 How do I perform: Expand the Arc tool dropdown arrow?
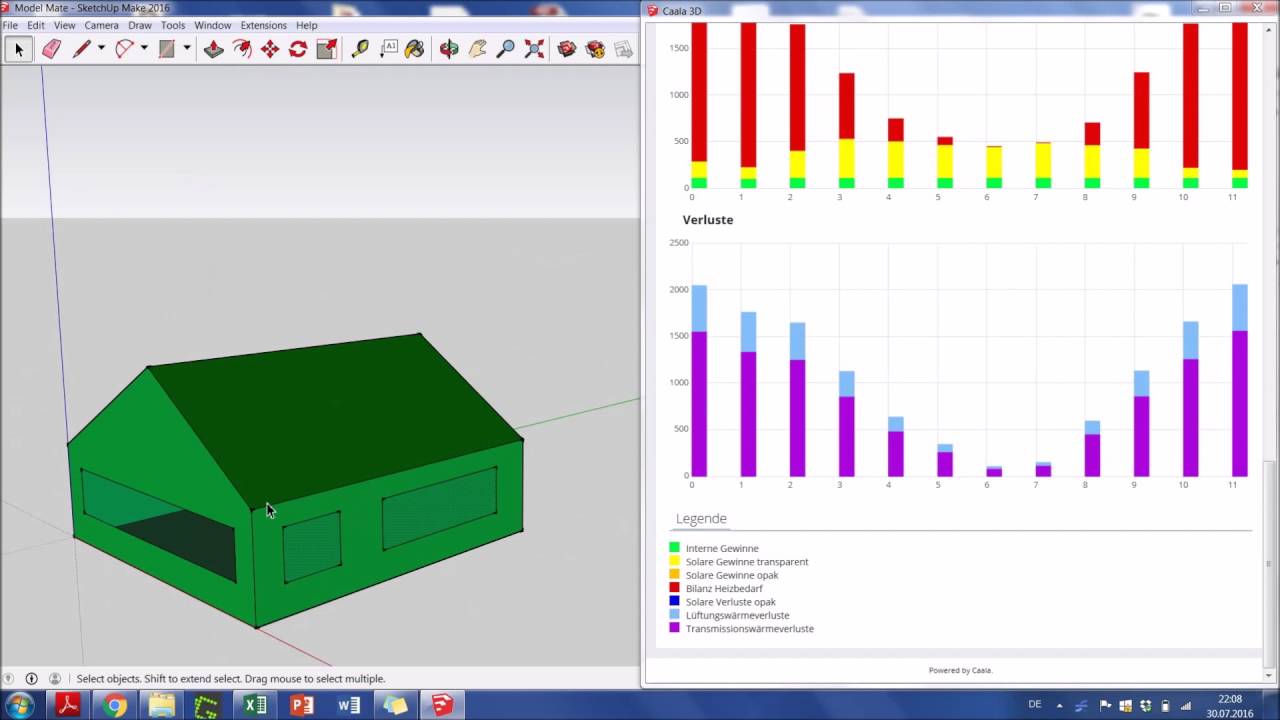pos(144,49)
